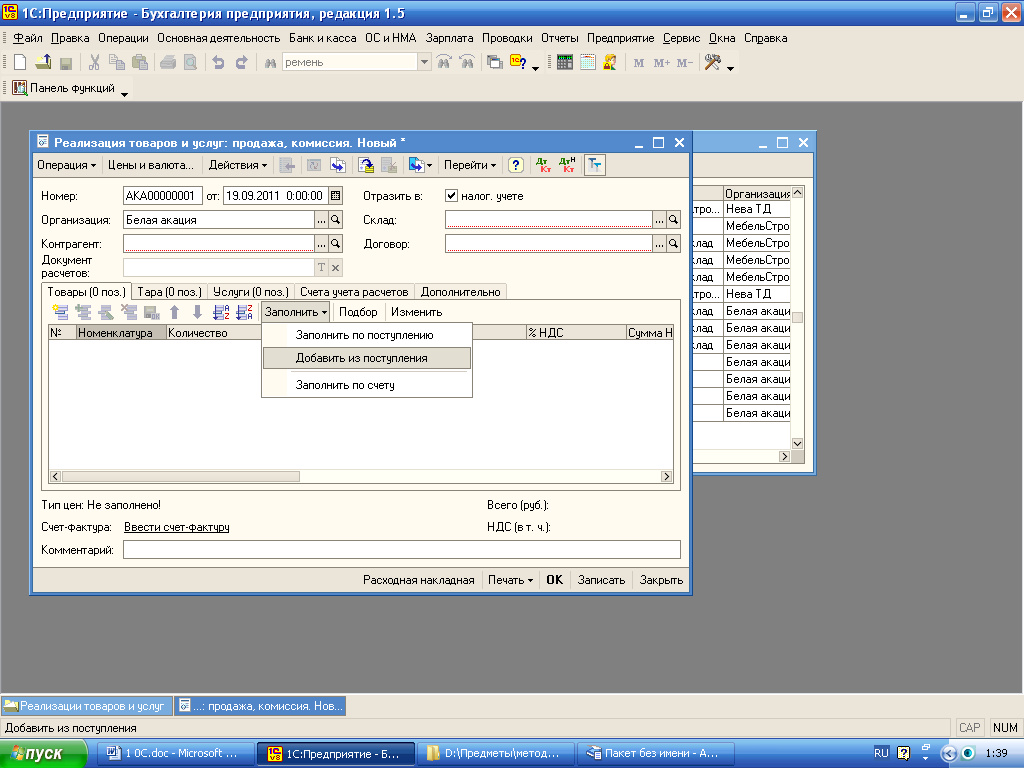The image size is (1024, 768).
Task: Click the Записать button
Action: [x=601, y=580]
